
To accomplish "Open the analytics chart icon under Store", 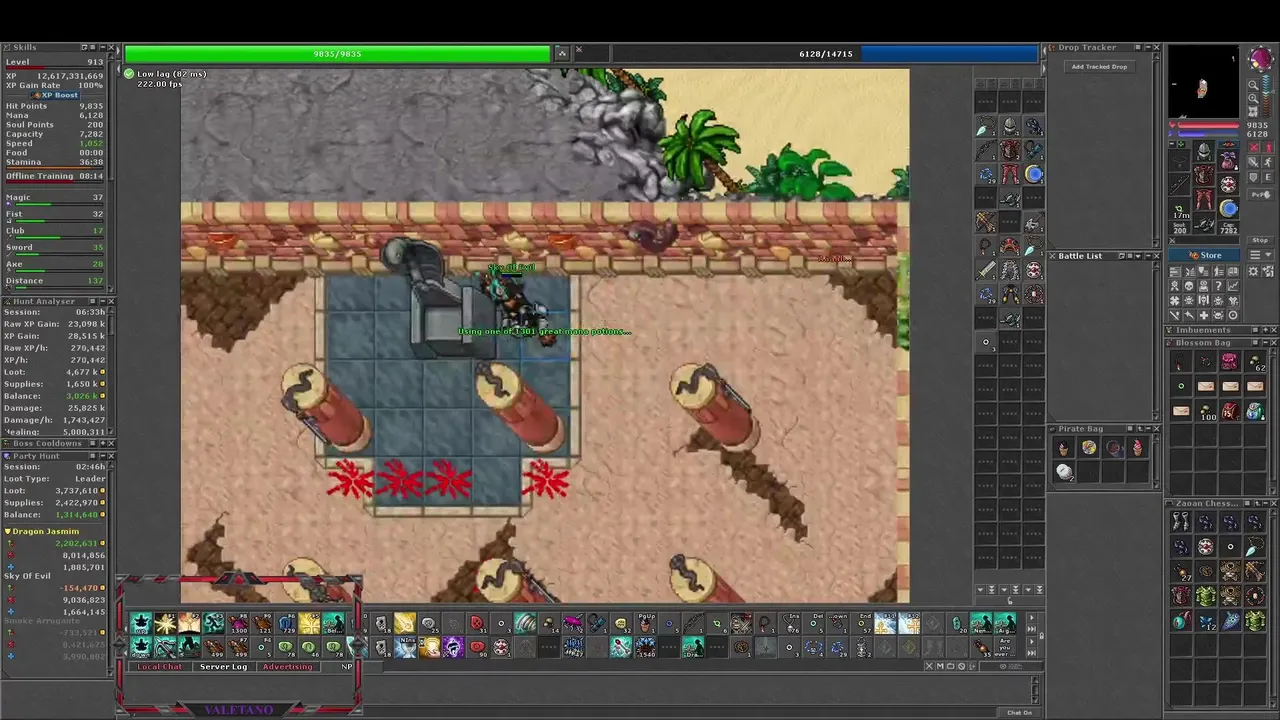I will (1233, 286).
